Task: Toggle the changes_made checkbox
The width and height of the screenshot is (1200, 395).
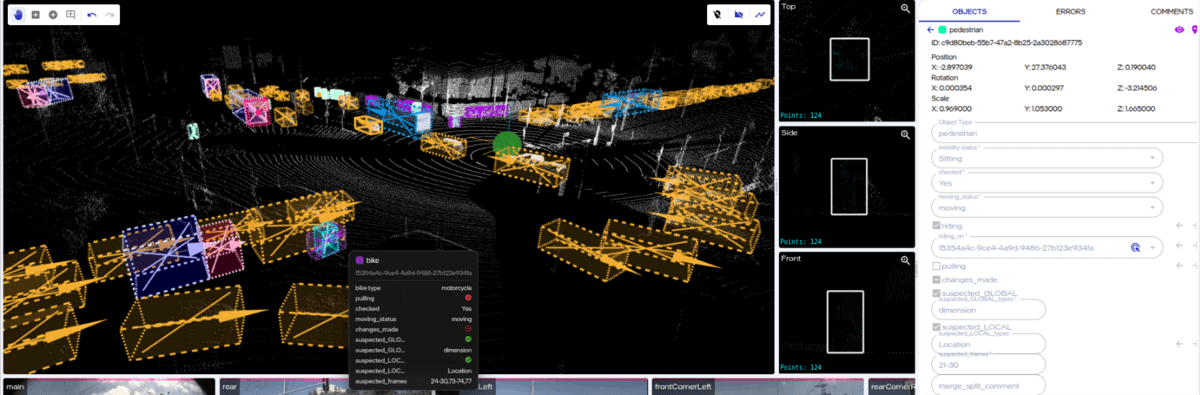Action: pyautogui.click(x=936, y=280)
